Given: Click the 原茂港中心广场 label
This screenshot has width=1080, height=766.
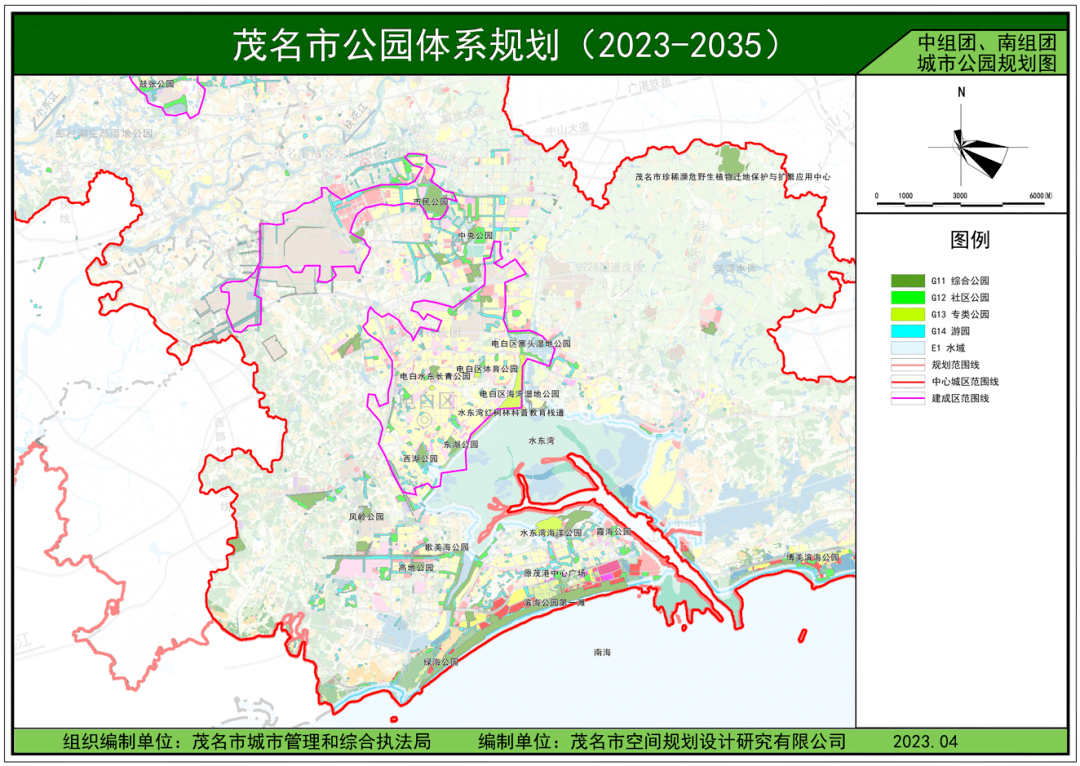Looking at the screenshot, I should pos(554,573).
